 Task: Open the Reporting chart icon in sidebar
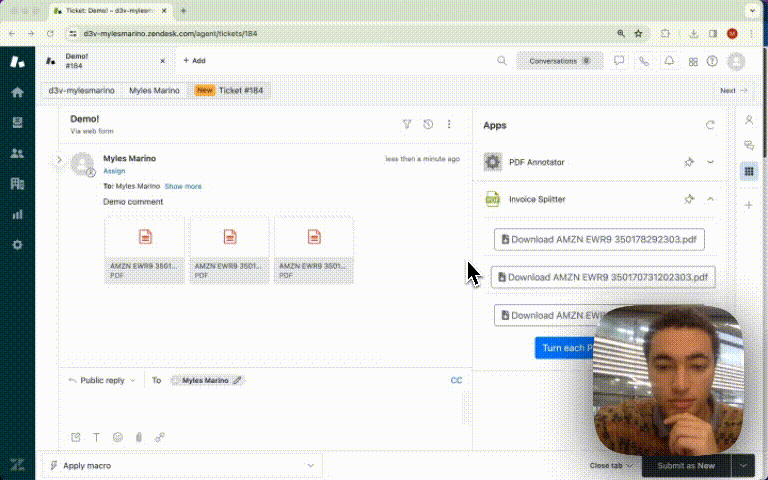coord(17,214)
